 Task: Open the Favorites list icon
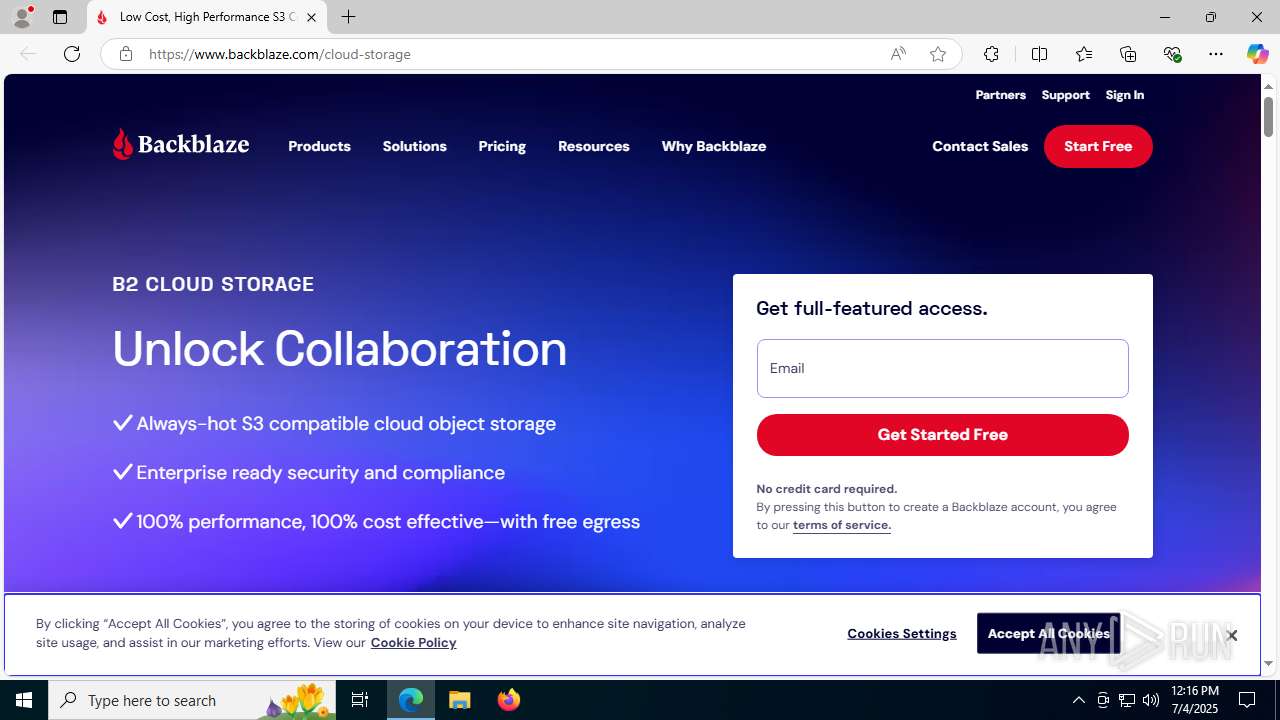(x=1083, y=54)
